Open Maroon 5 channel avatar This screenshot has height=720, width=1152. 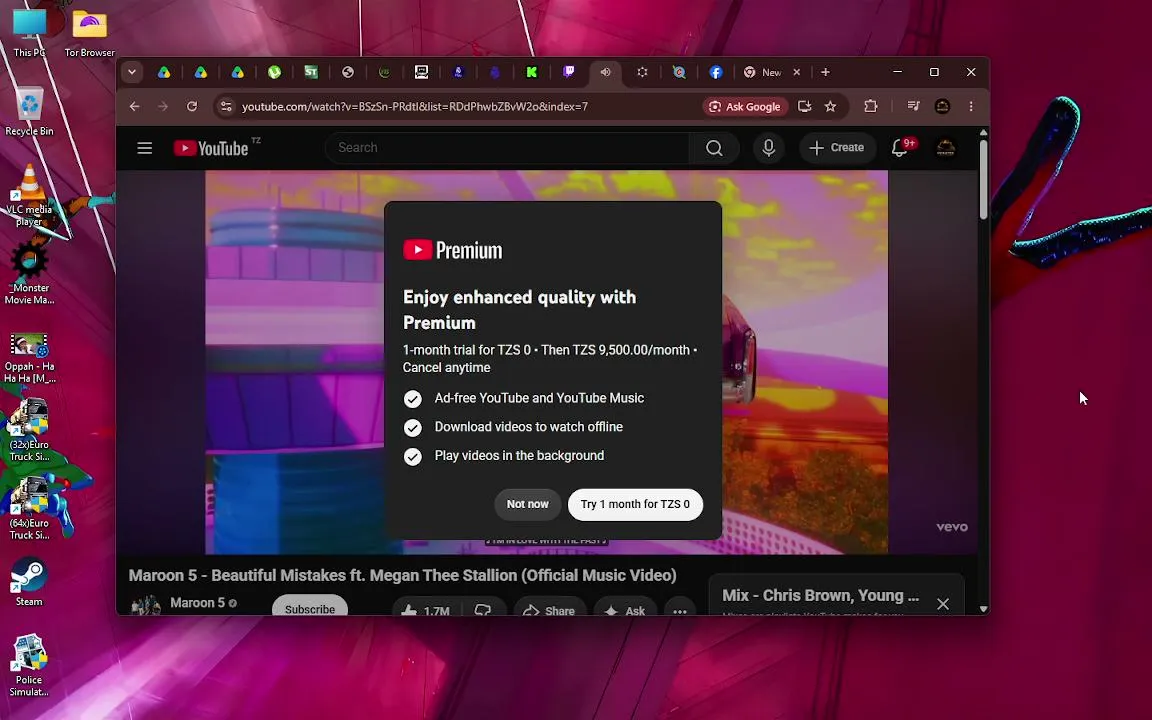[145, 605]
